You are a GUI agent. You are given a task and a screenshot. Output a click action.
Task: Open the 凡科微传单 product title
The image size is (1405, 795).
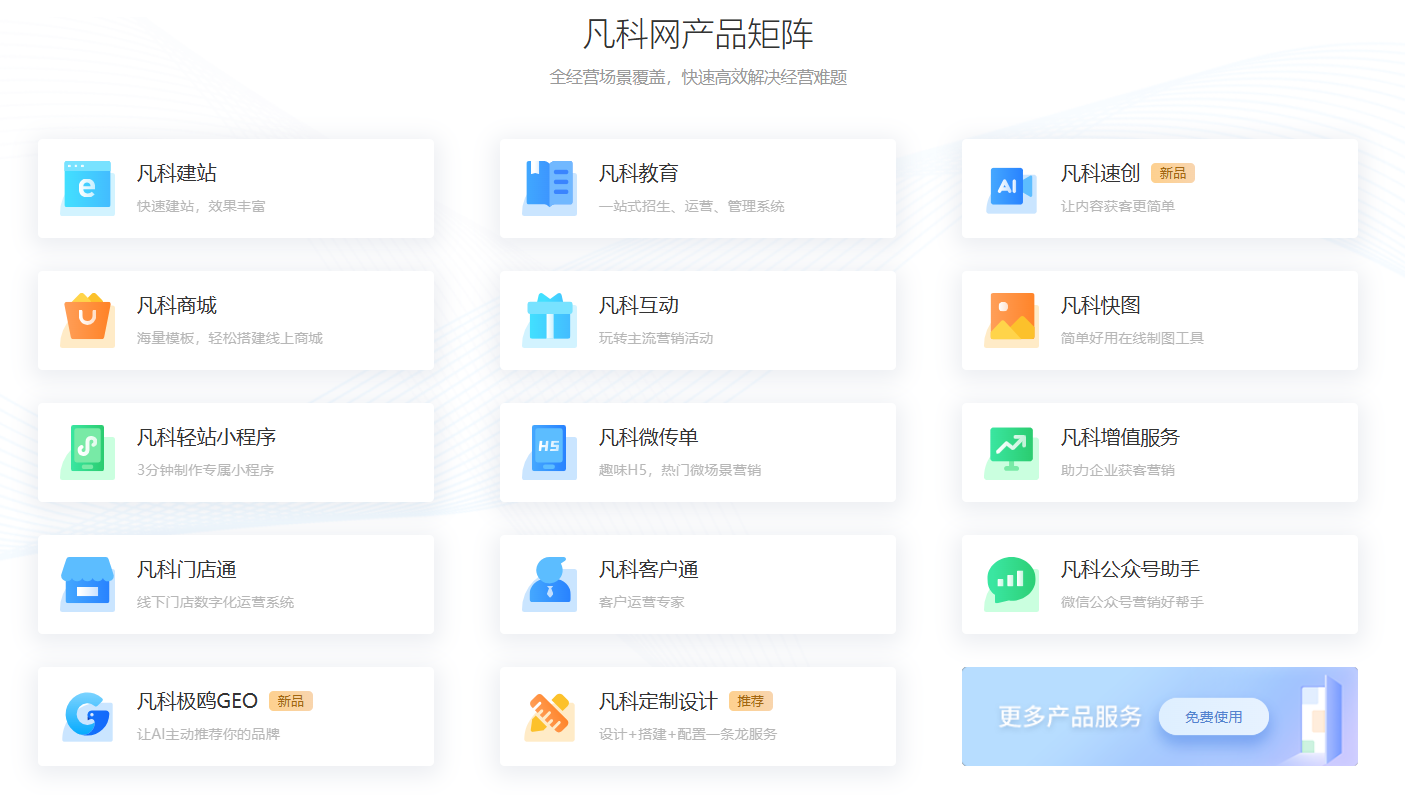coord(649,437)
